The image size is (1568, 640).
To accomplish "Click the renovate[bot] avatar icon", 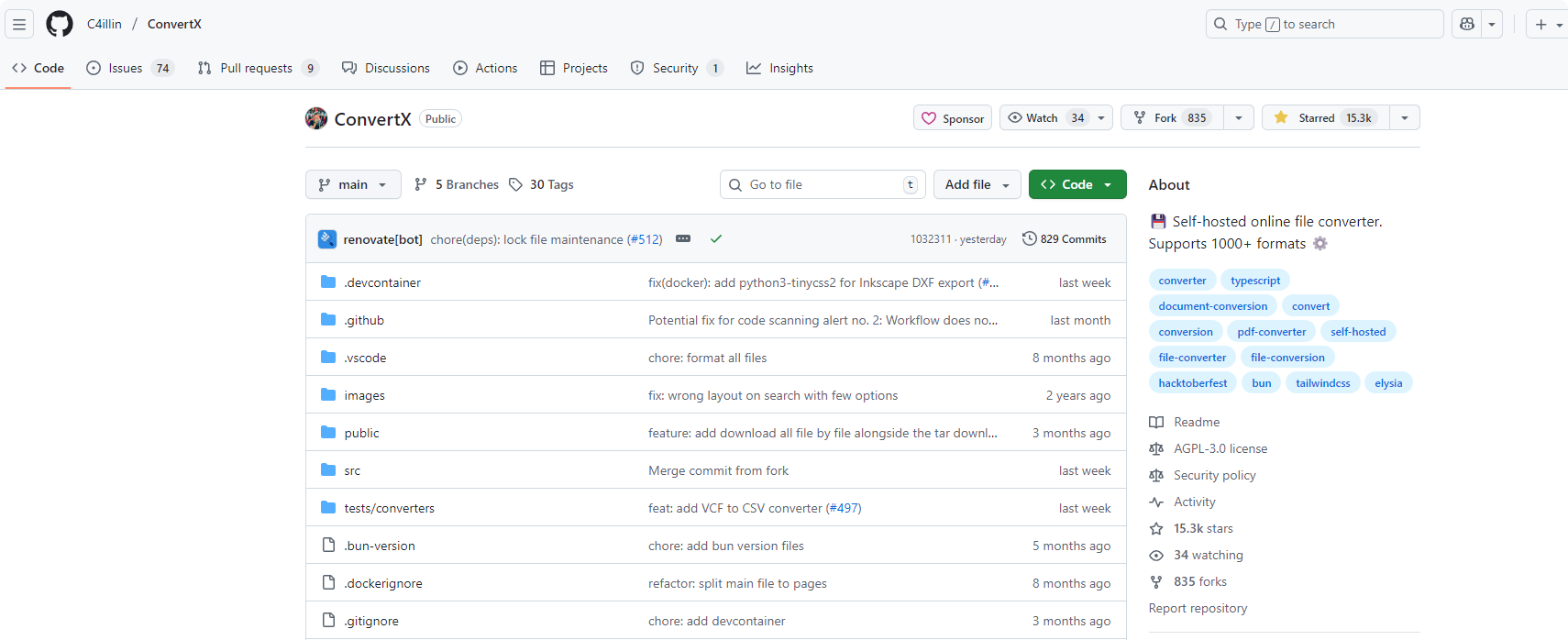I will tap(327, 239).
